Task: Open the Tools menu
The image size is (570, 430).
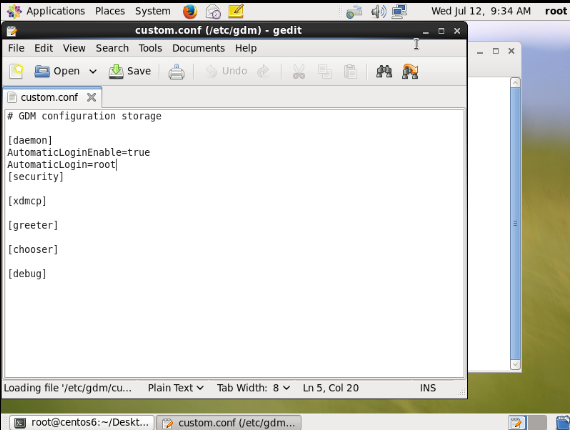Action: tap(150, 48)
